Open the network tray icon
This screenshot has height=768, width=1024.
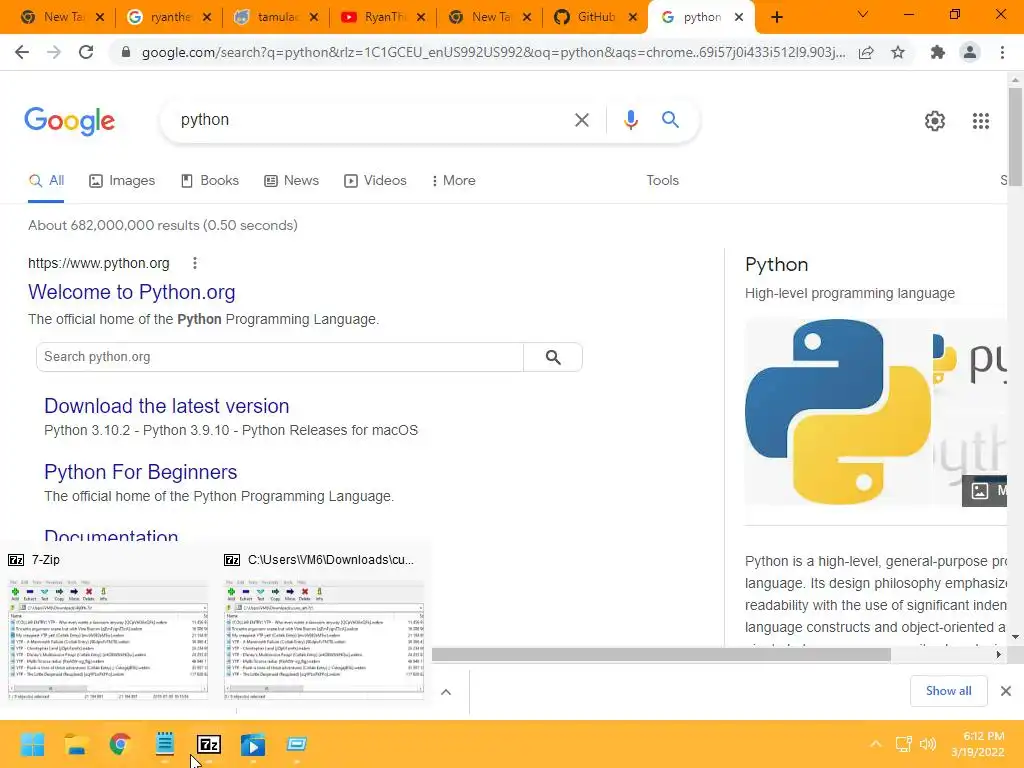[904, 744]
